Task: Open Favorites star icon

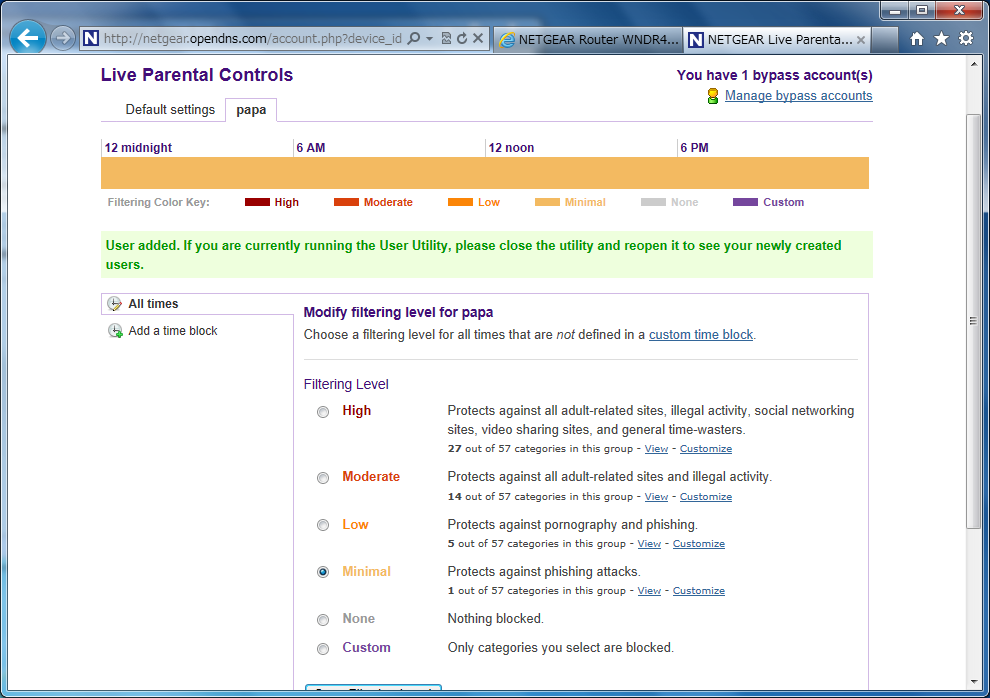Action: pos(941,39)
